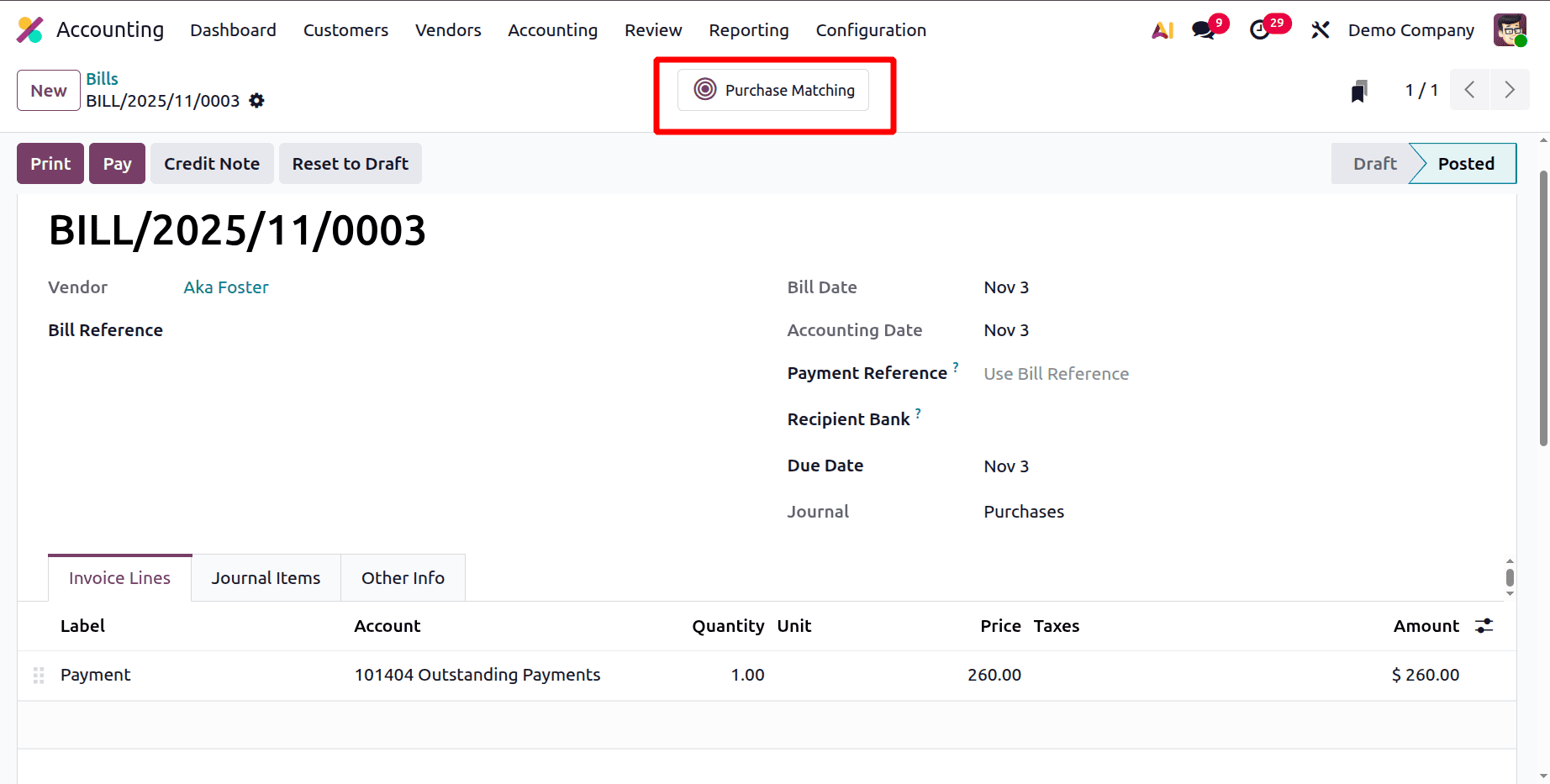Open the optional columns selector in Amount header

coord(1484,626)
